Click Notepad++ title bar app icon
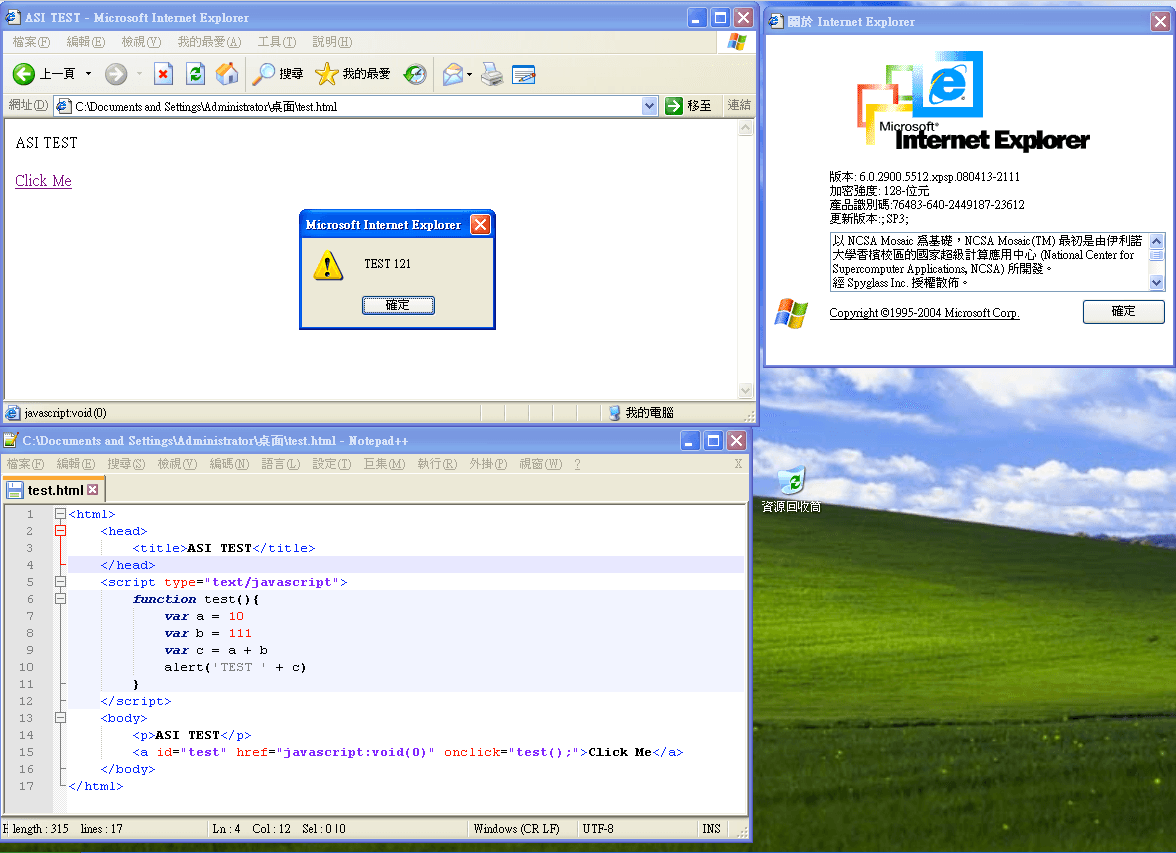 pos(10,440)
